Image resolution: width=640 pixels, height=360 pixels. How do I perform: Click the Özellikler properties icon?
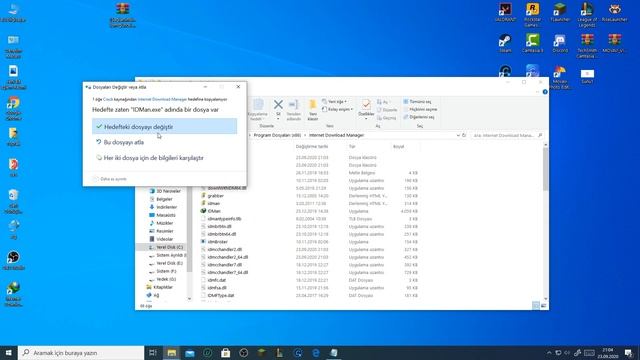pyautogui.click(x=366, y=105)
